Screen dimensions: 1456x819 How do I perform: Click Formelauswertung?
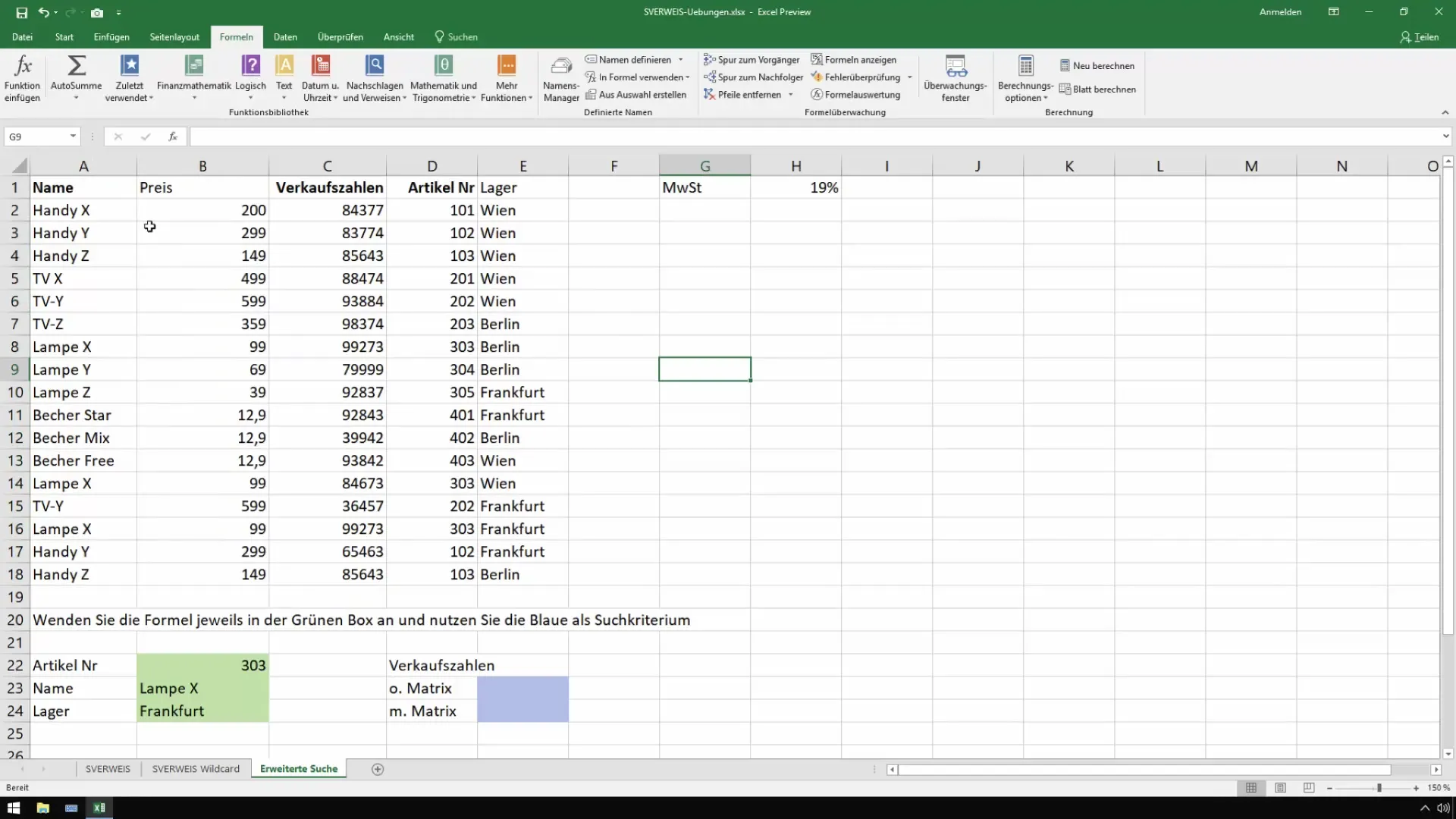click(x=855, y=94)
